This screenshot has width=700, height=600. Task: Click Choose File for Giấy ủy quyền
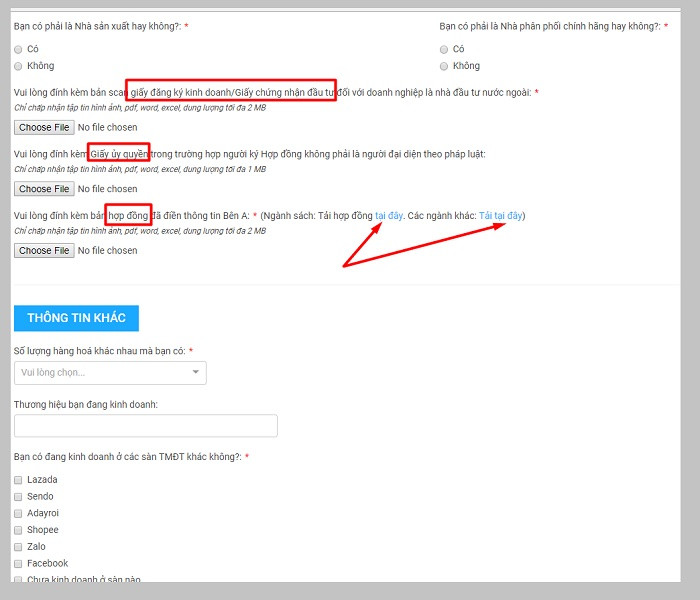coord(43,189)
